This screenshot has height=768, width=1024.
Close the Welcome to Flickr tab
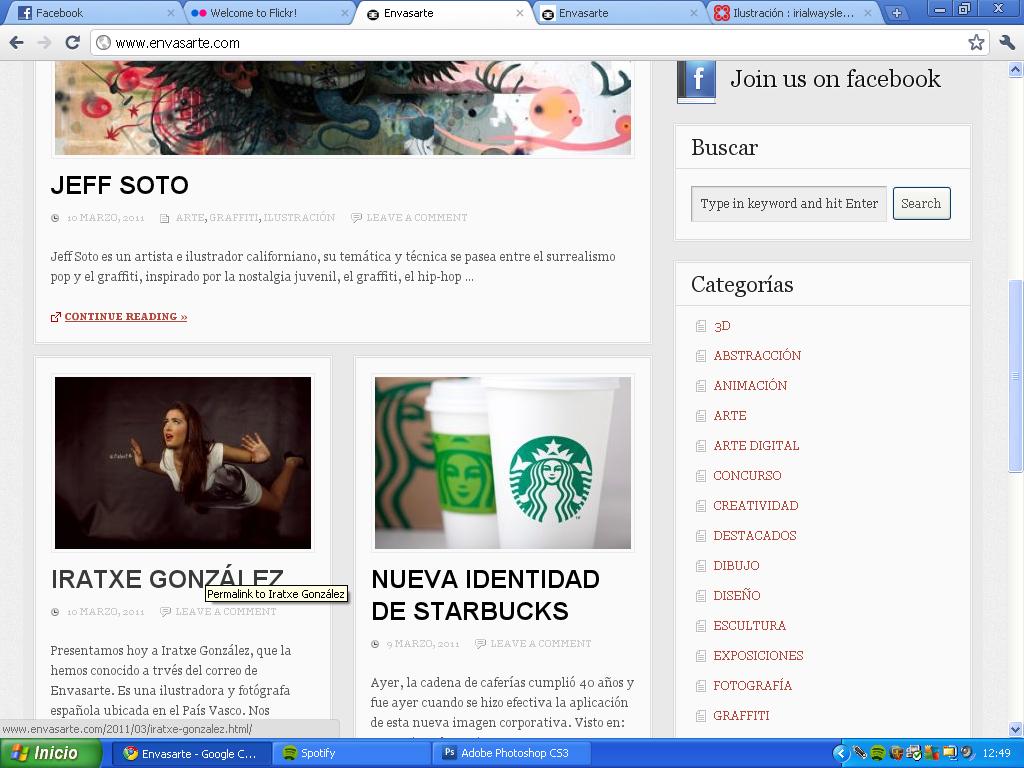point(345,13)
